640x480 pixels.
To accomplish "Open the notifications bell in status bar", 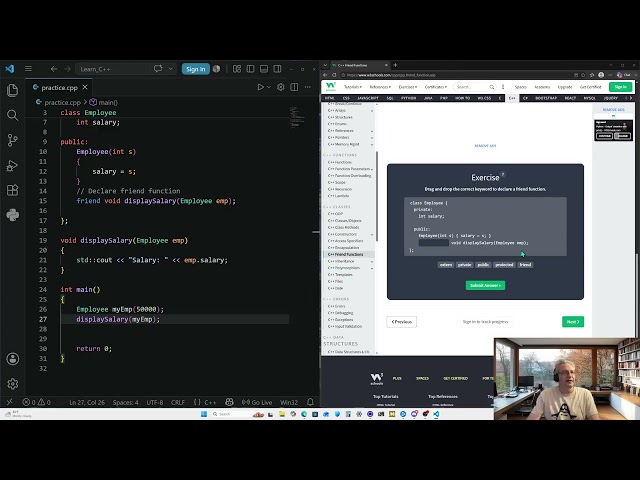I will click(x=310, y=402).
